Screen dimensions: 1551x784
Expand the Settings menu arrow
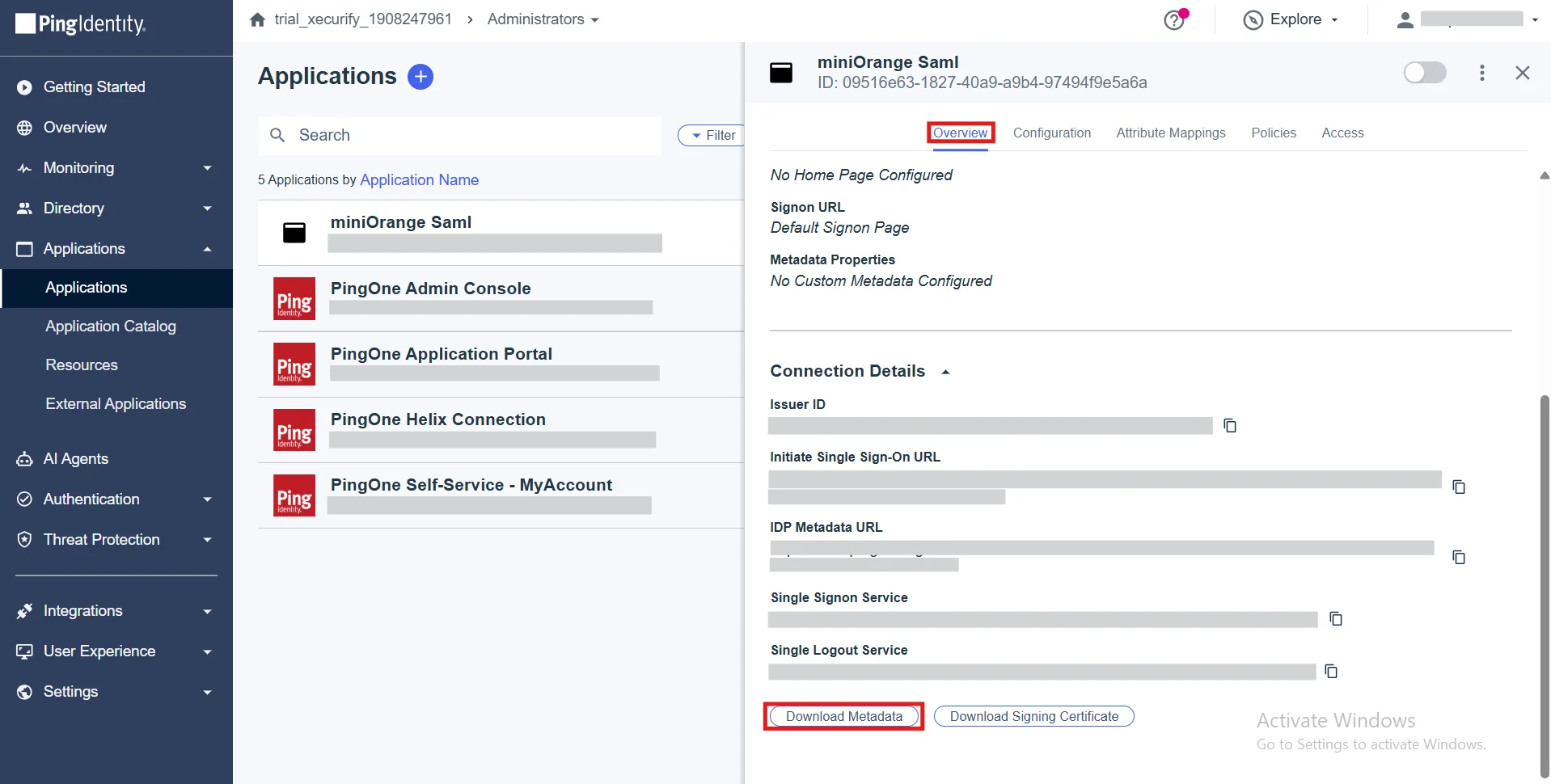(207, 692)
